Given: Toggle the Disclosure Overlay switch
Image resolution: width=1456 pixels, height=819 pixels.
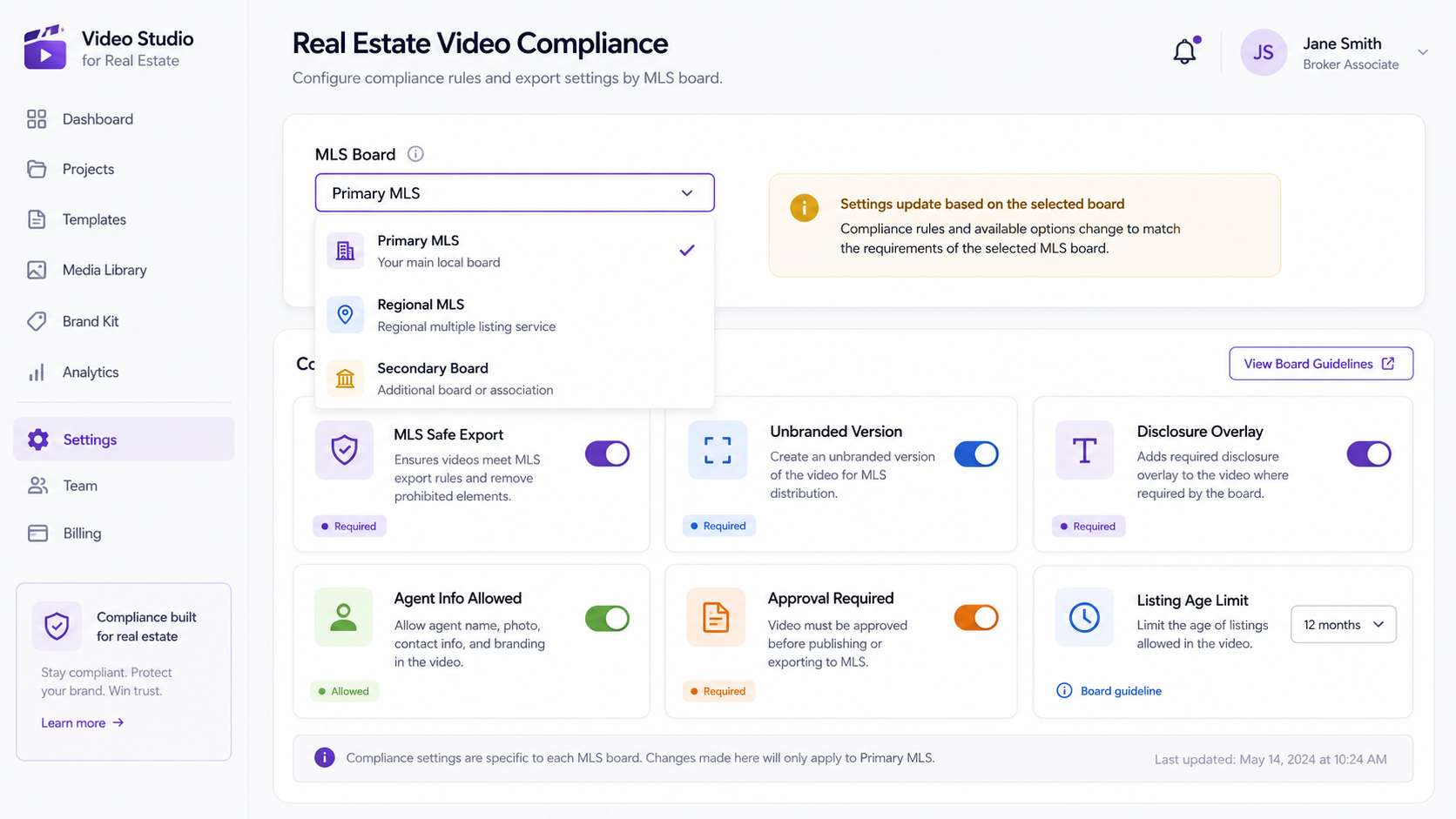Looking at the screenshot, I should [1369, 453].
